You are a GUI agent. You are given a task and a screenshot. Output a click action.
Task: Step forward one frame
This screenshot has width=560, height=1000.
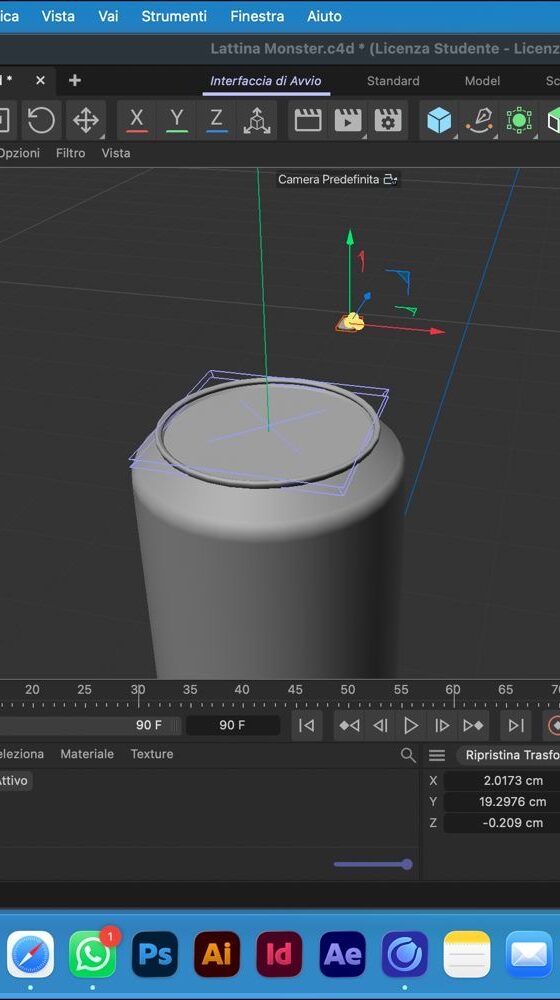pos(442,725)
